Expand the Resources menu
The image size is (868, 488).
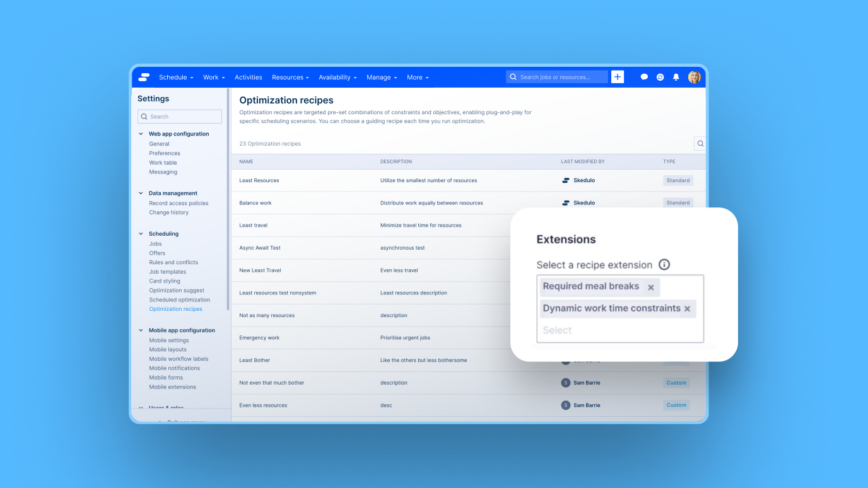click(x=290, y=77)
